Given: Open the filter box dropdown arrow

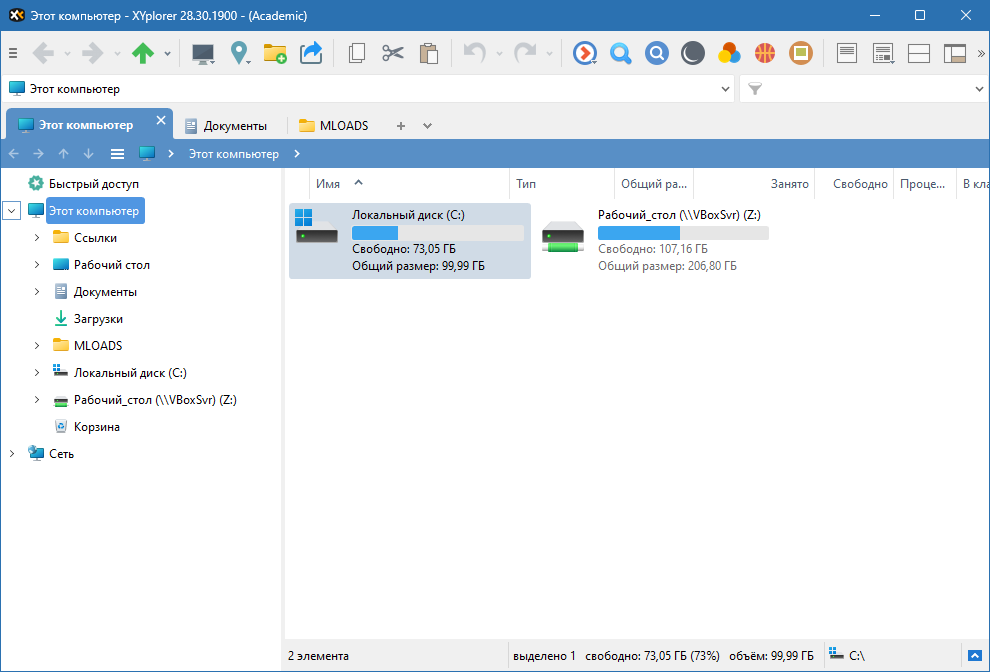Looking at the screenshot, I should 979,89.
